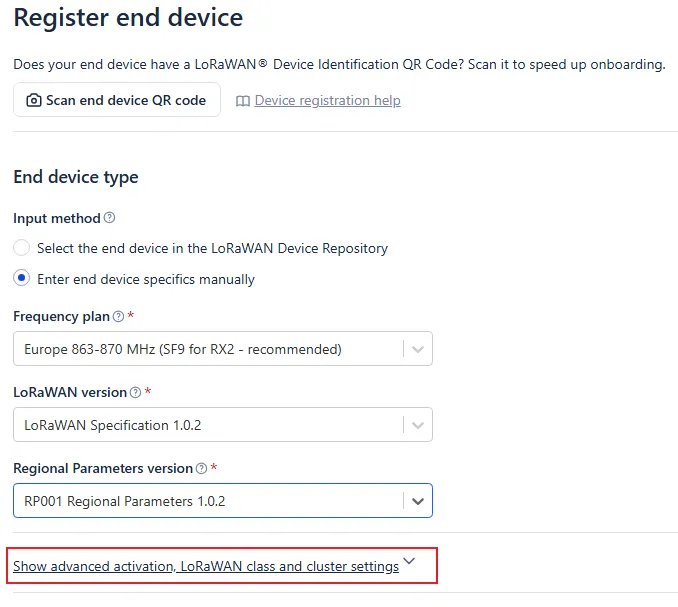
Task: Click the camera icon for QR scanning
Action: [x=34, y=100]
